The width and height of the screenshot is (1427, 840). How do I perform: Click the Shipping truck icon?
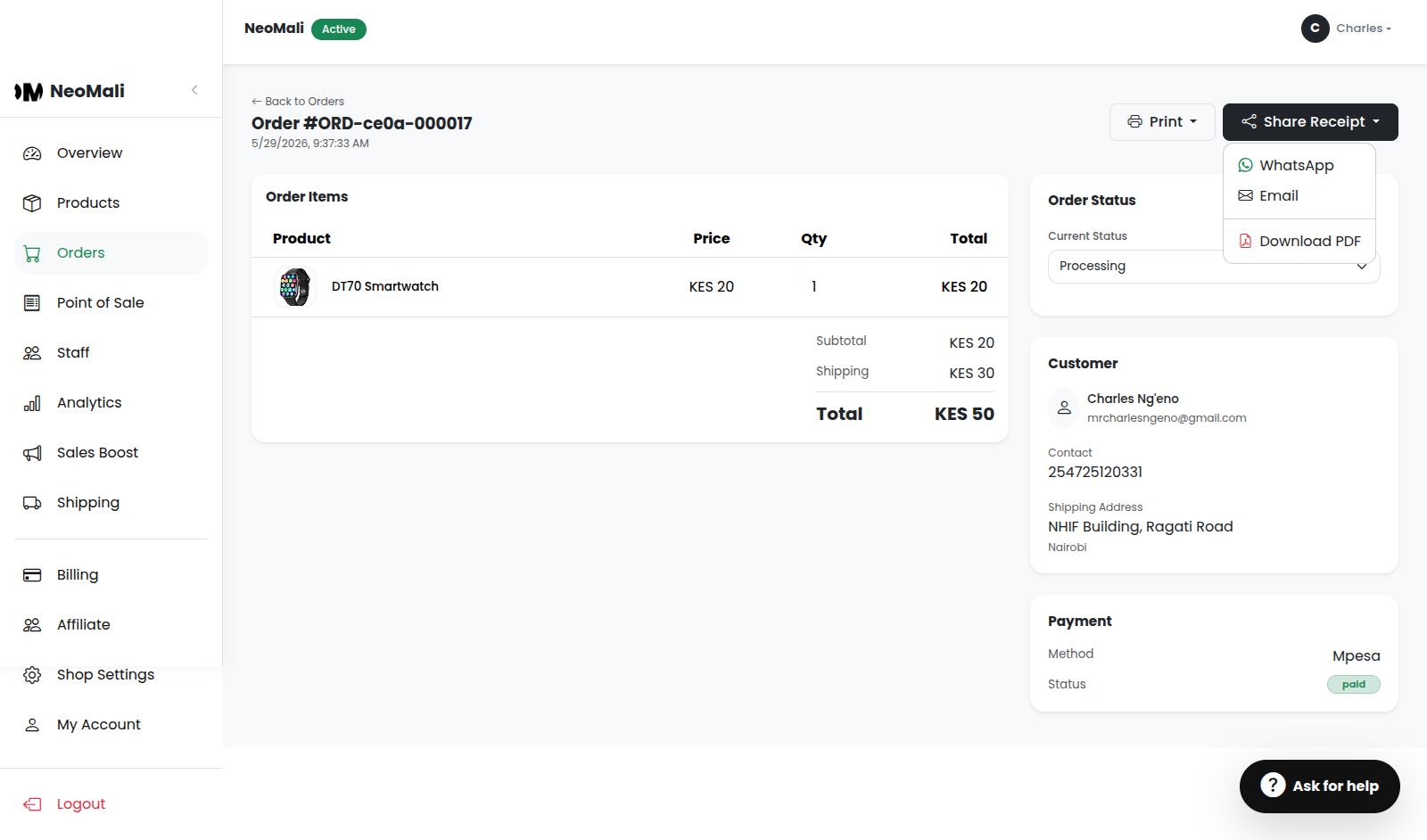(x=32, y=503)
